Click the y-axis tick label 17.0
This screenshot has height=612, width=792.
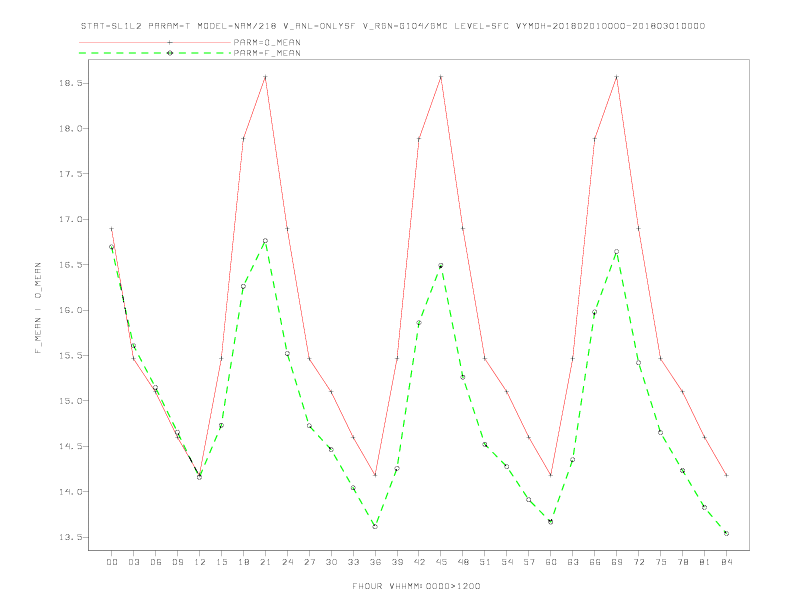[x=71, y=219]
